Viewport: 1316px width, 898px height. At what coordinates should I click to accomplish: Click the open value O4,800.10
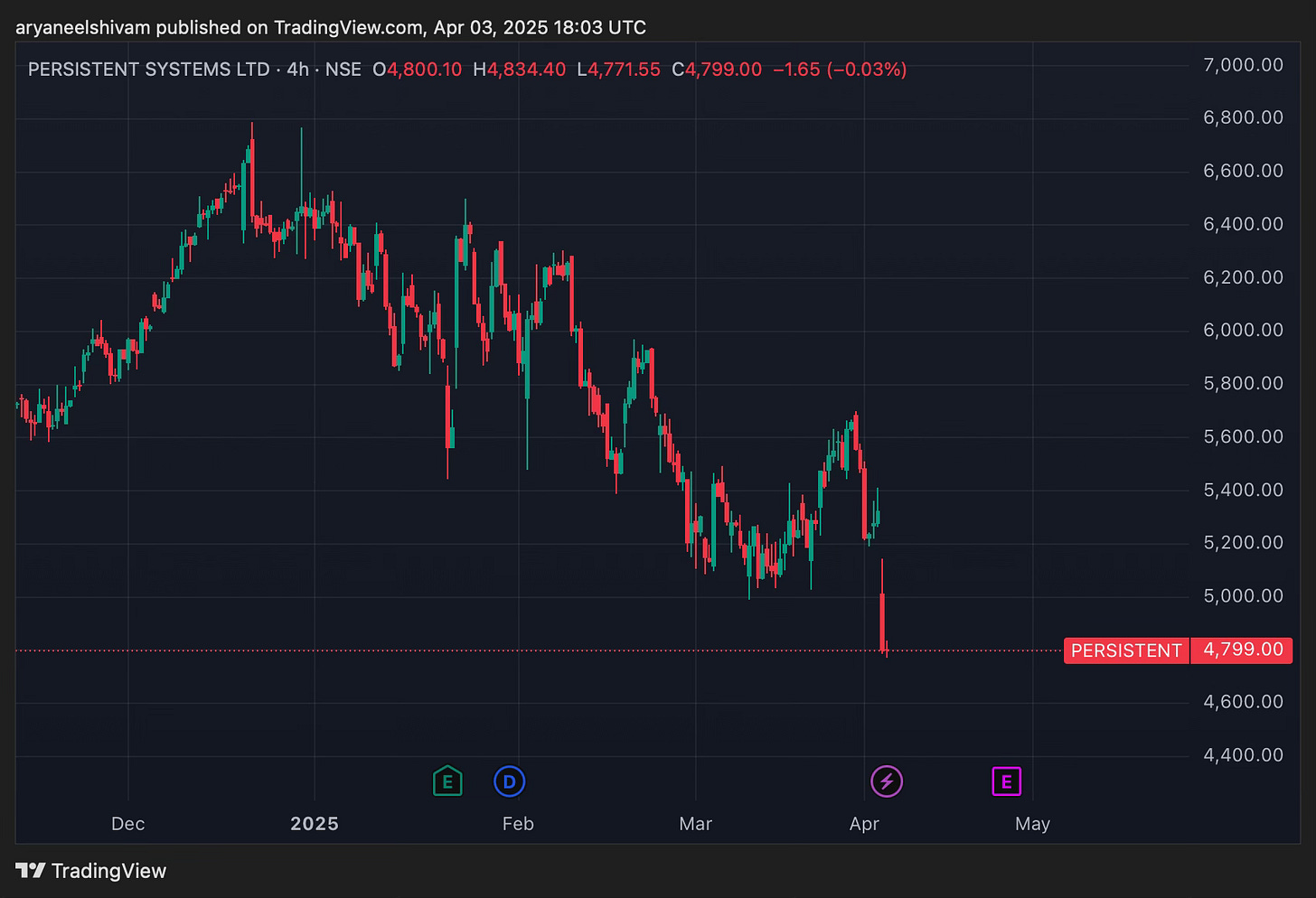tap(418, 70)
